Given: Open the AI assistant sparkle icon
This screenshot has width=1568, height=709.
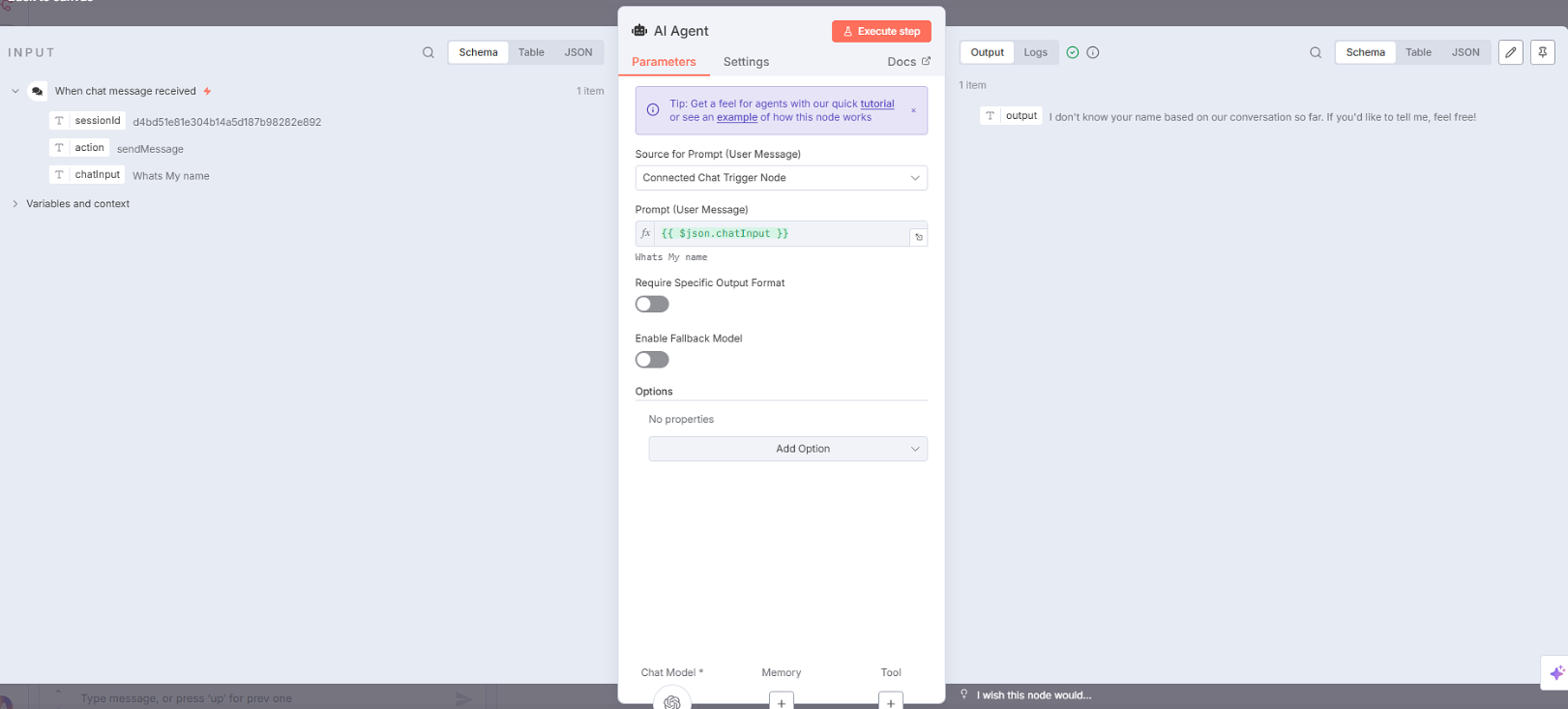Looking at the screenshot, I should click(x=1555, y=673).
